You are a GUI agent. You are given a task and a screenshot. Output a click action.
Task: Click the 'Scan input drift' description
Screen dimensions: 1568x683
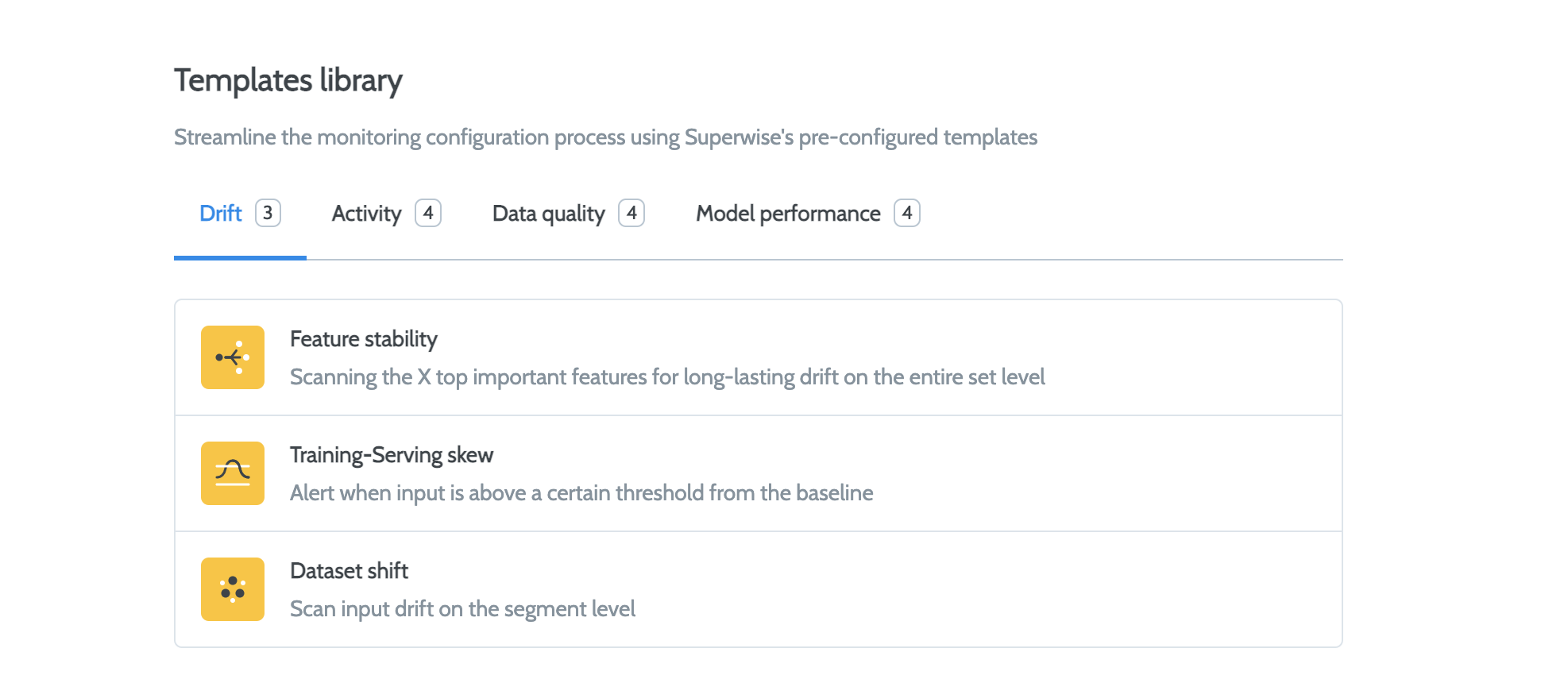pyautogui.click(x=462, y=609)
